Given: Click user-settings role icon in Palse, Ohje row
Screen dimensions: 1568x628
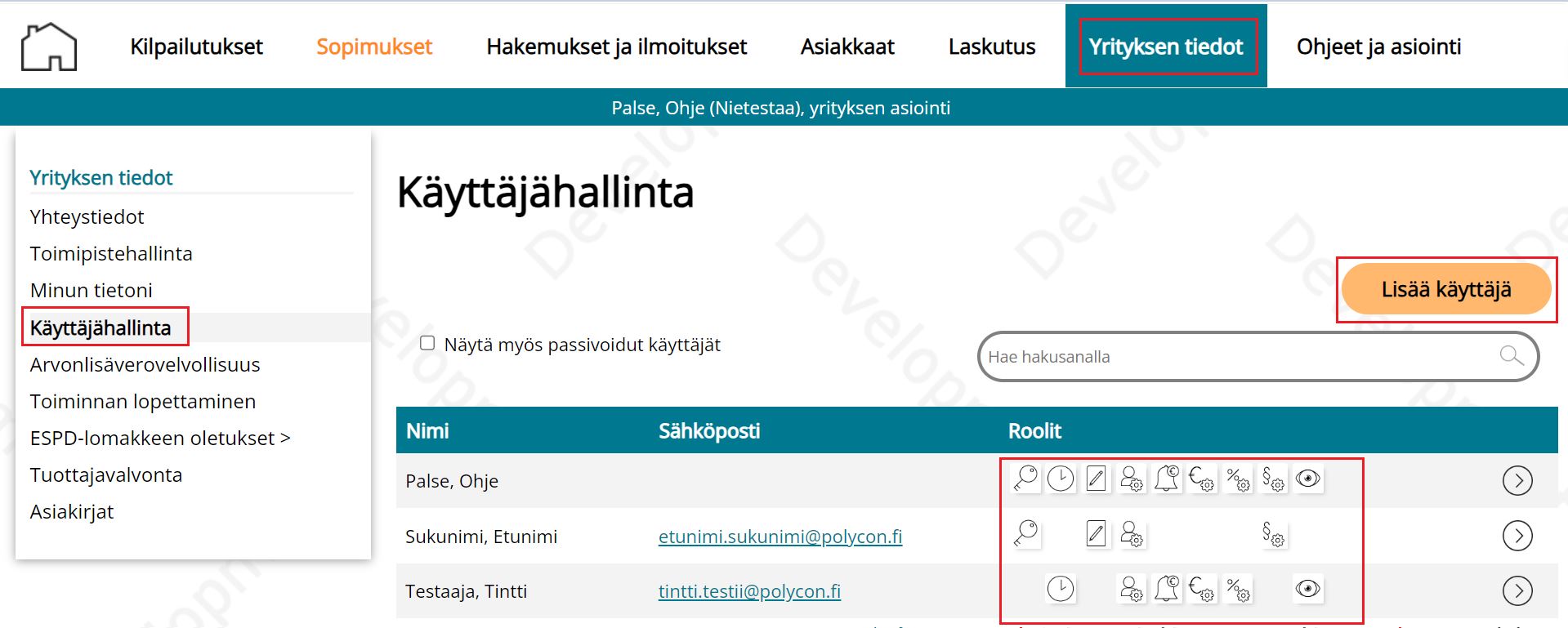Looking at the screenshot, I should [1132, 479].
